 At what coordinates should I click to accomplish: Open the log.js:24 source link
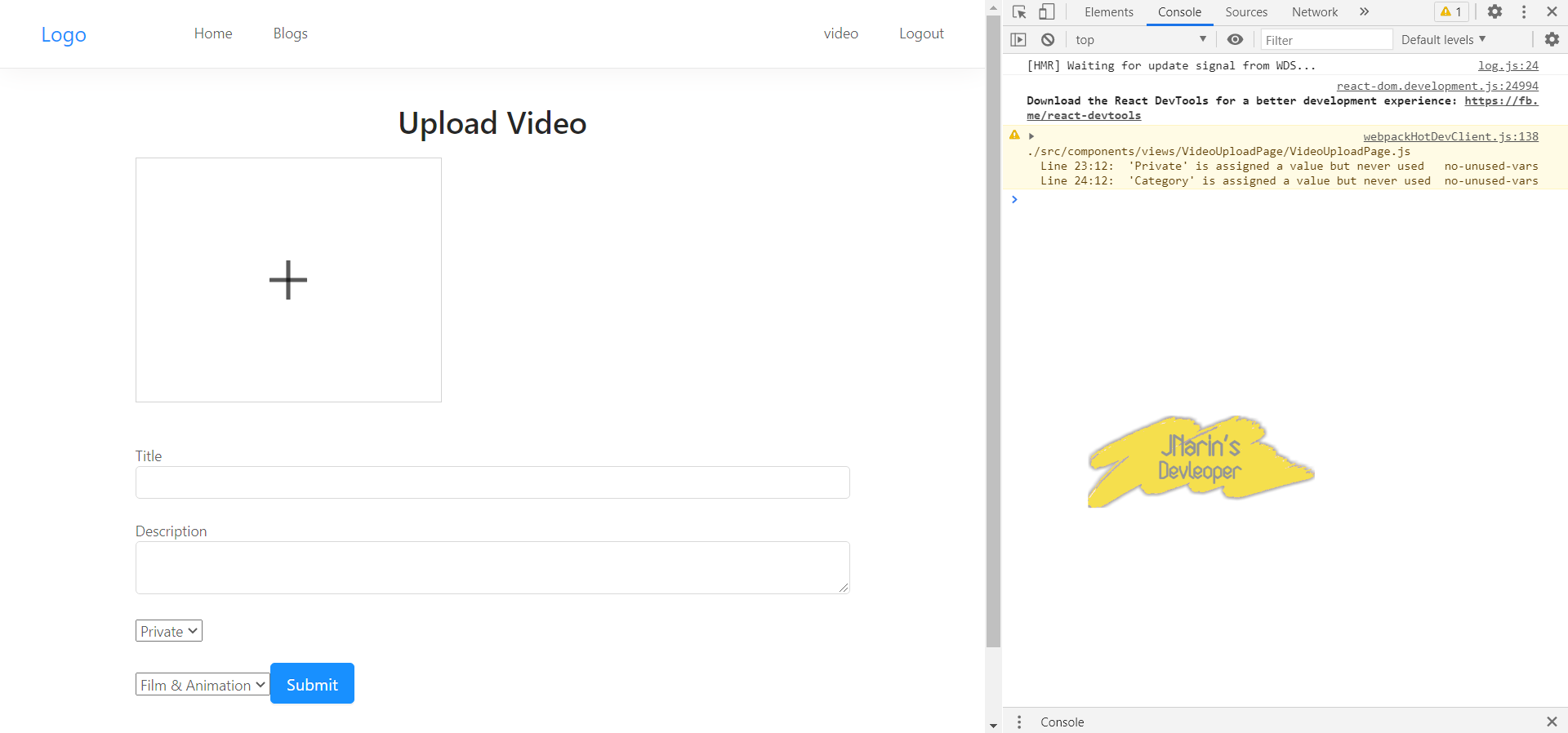click(x=1508, y=65)
